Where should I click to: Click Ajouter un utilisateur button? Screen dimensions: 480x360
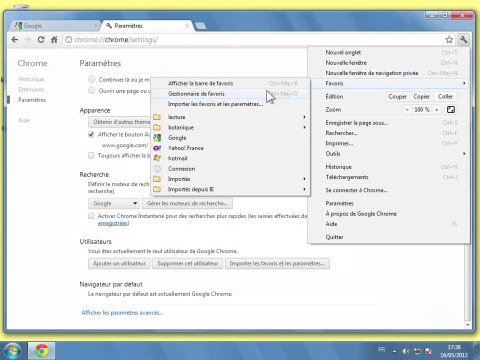119,264
